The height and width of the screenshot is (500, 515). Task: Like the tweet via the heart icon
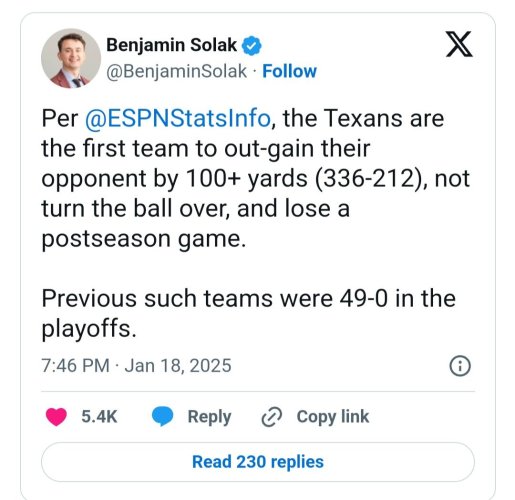coord(56,417)
